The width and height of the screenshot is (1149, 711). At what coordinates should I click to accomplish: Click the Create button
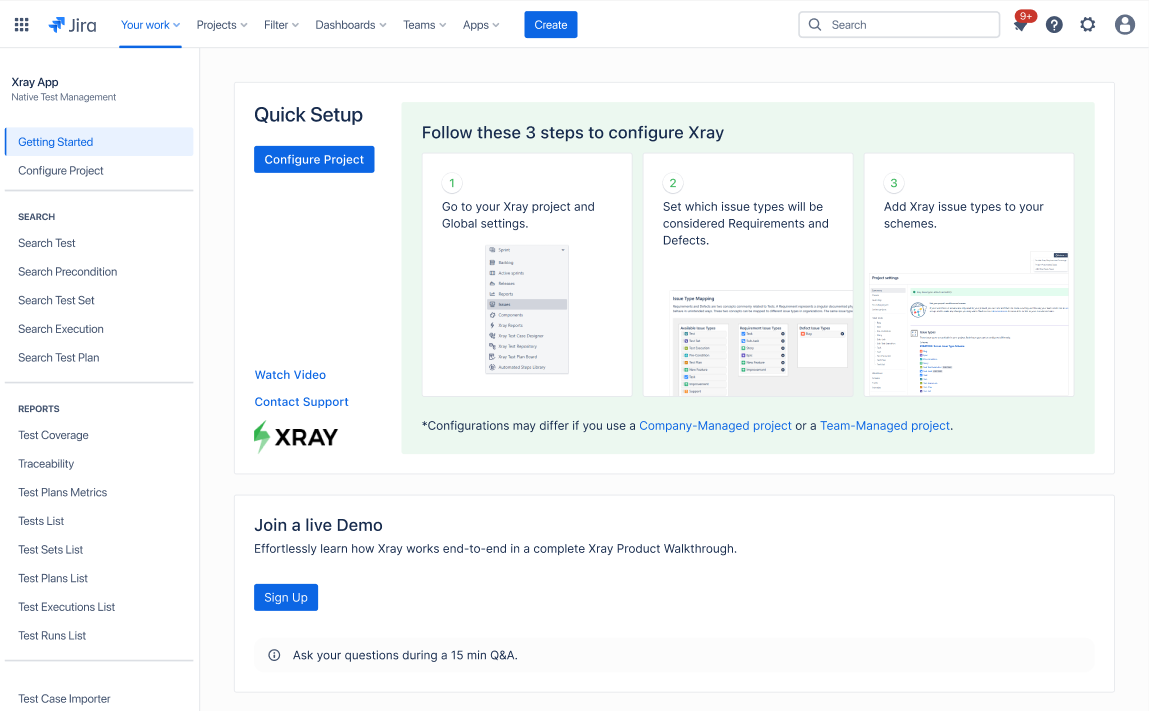click(551, 25)
